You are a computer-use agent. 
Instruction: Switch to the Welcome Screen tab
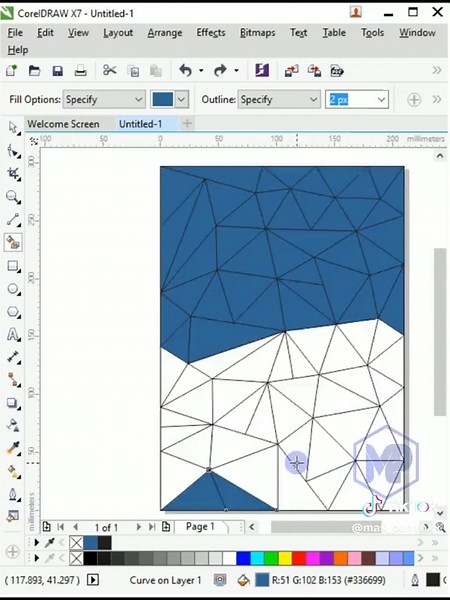[63, 124]
